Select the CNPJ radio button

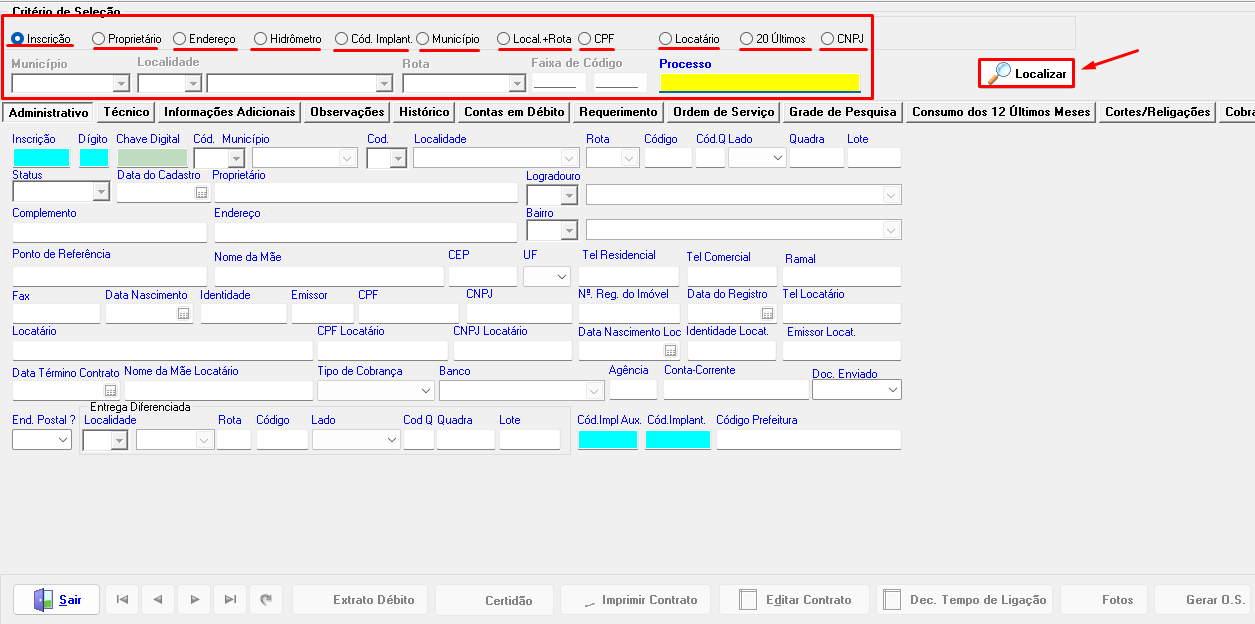click(x=827, y=39)
